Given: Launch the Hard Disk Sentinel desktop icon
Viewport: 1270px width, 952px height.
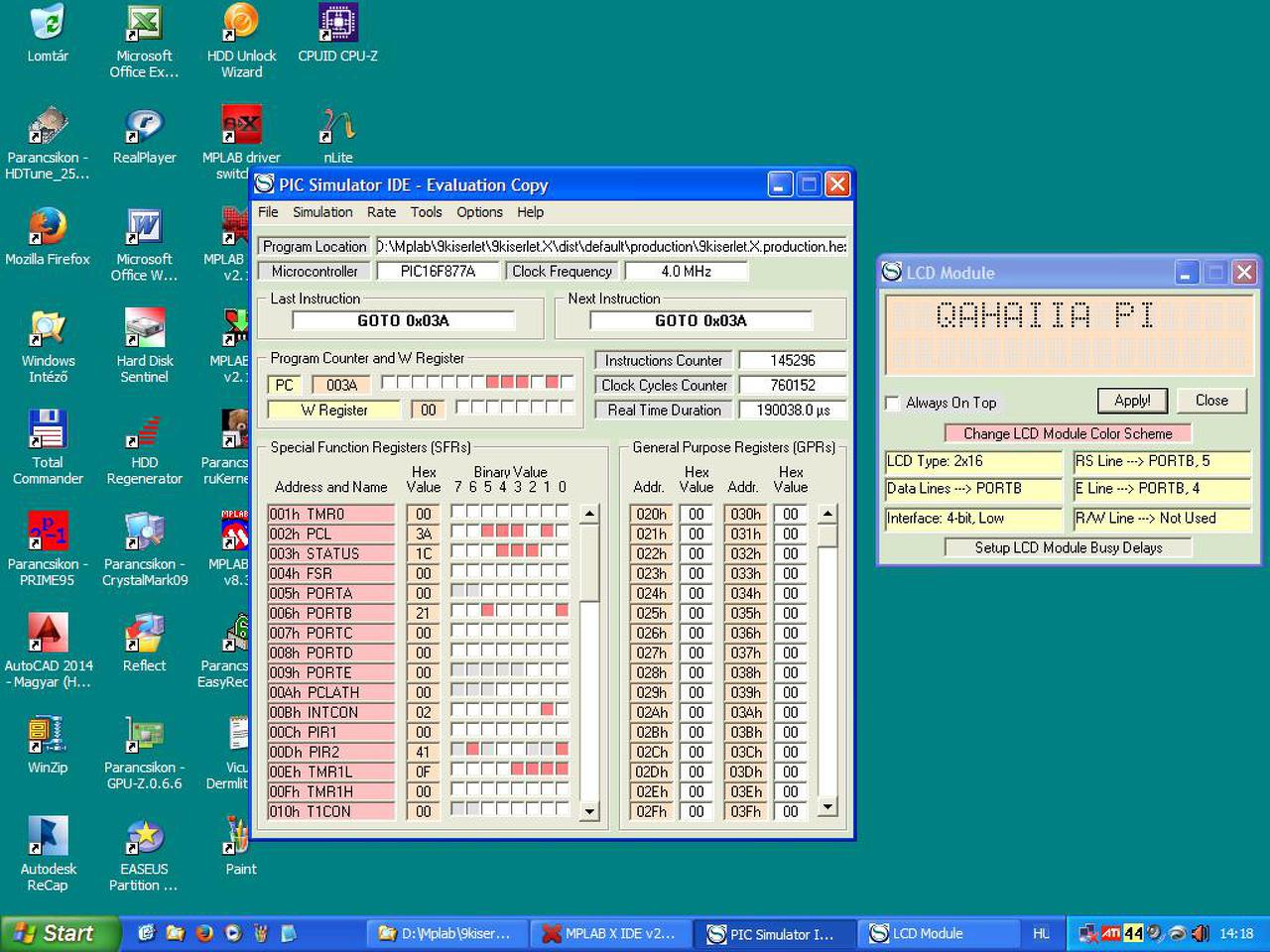Looking at the screenshot, I should (144, 346).
